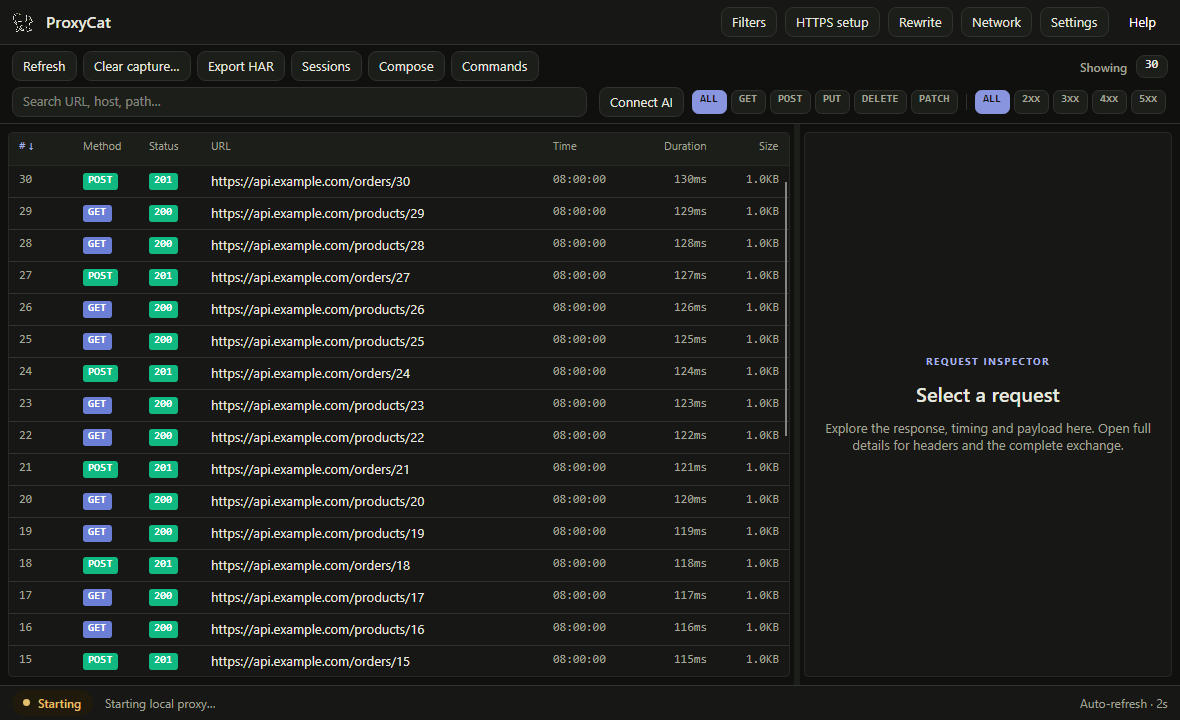The image size is (1180, 720).
Task: Open the Sessions list
Action: point(326,66)
